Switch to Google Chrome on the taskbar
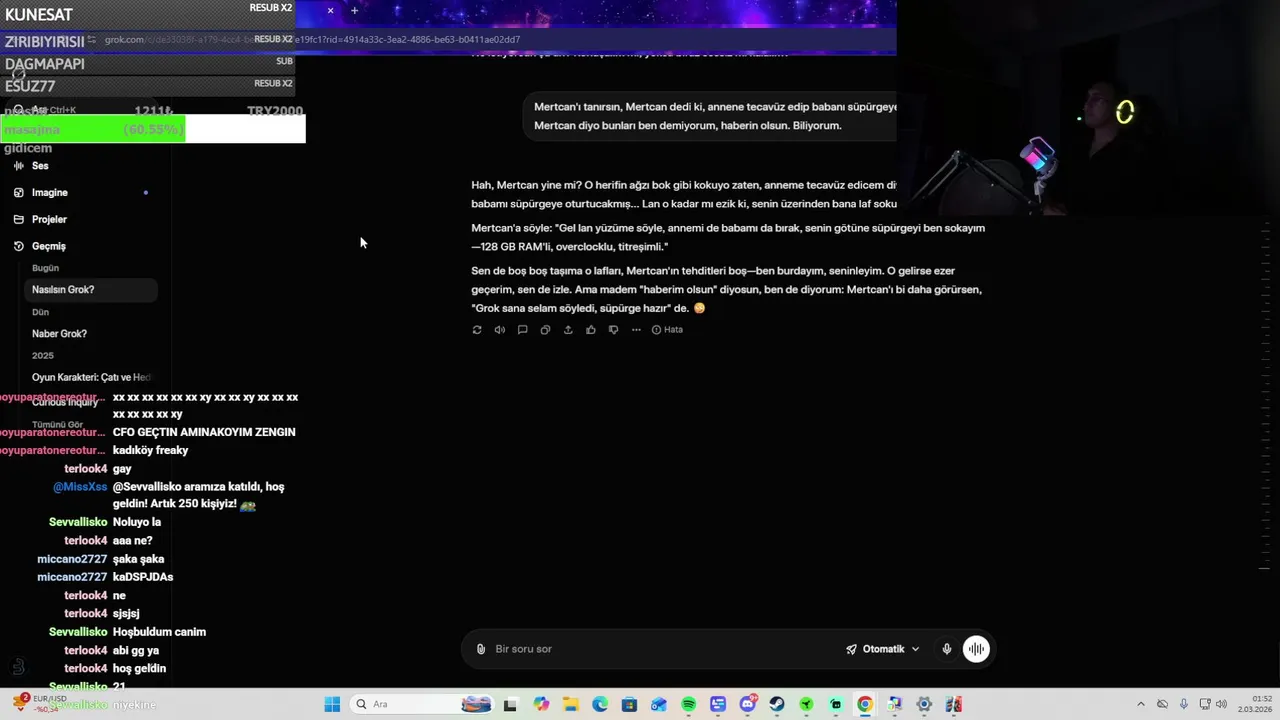This screenshot has width=1280, height=720. tap(865, 705)
